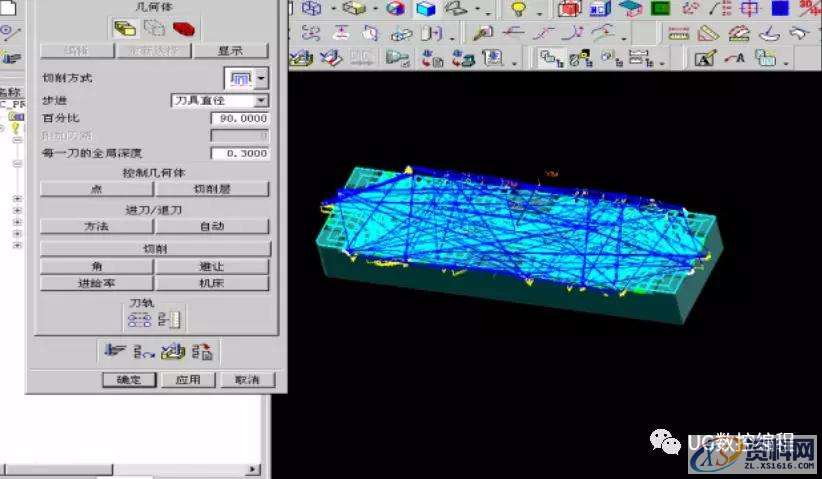Click the red check geometry icon
Screen dimensions: 822x479
click(x=183, y=28)
